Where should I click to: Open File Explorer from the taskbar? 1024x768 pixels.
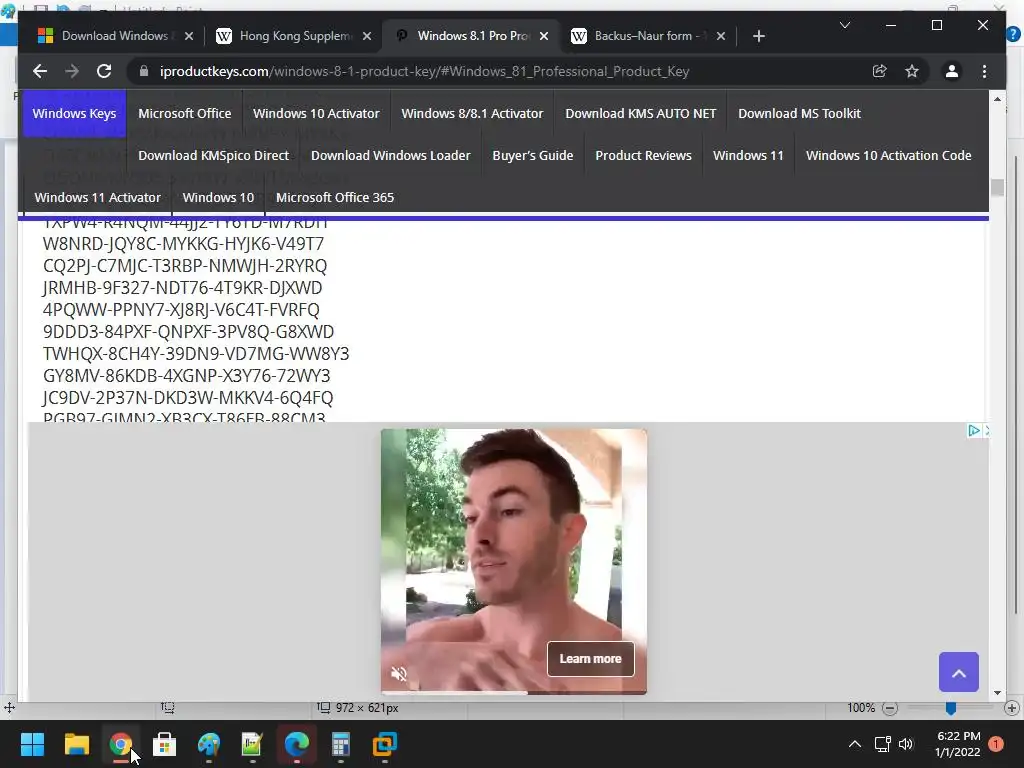pyautogui.click(x=76, y=744)
